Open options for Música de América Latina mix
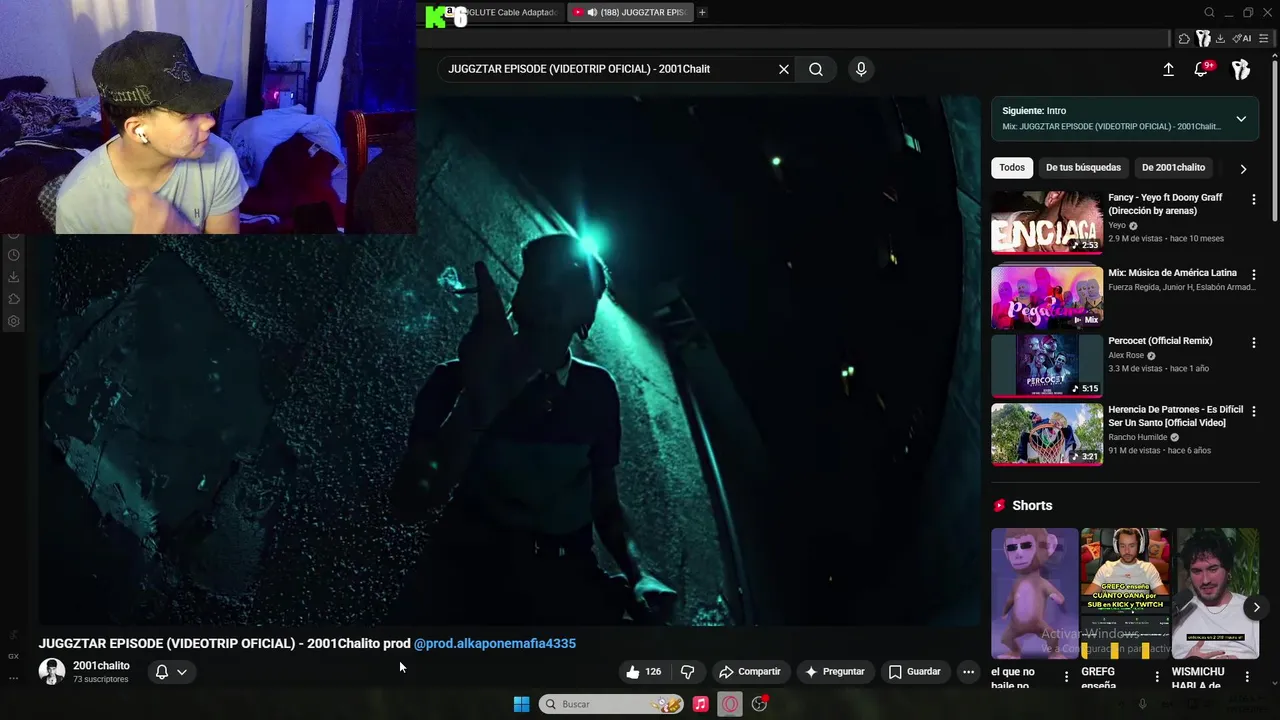This screenshot has width=1280, height=720. click(1253, 274)
